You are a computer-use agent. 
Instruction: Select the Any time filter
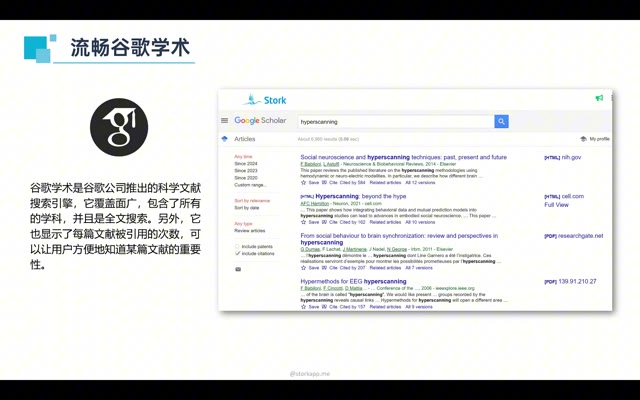243,157
